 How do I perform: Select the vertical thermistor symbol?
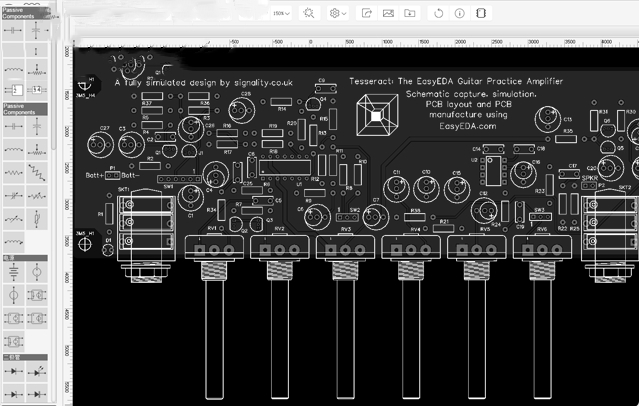(x=37, y=219)
